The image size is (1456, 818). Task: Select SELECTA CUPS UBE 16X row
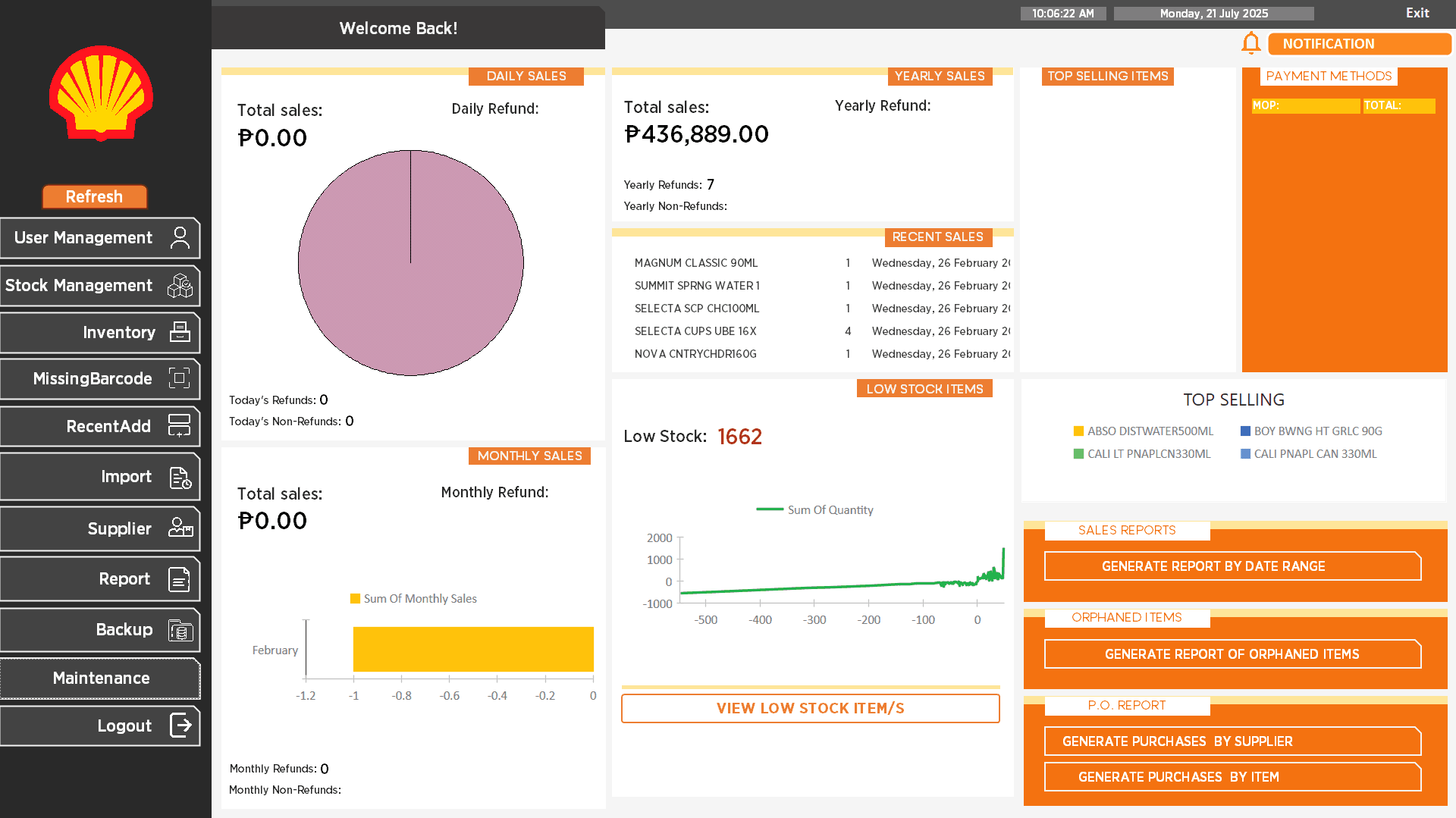(x=822, y=331)
